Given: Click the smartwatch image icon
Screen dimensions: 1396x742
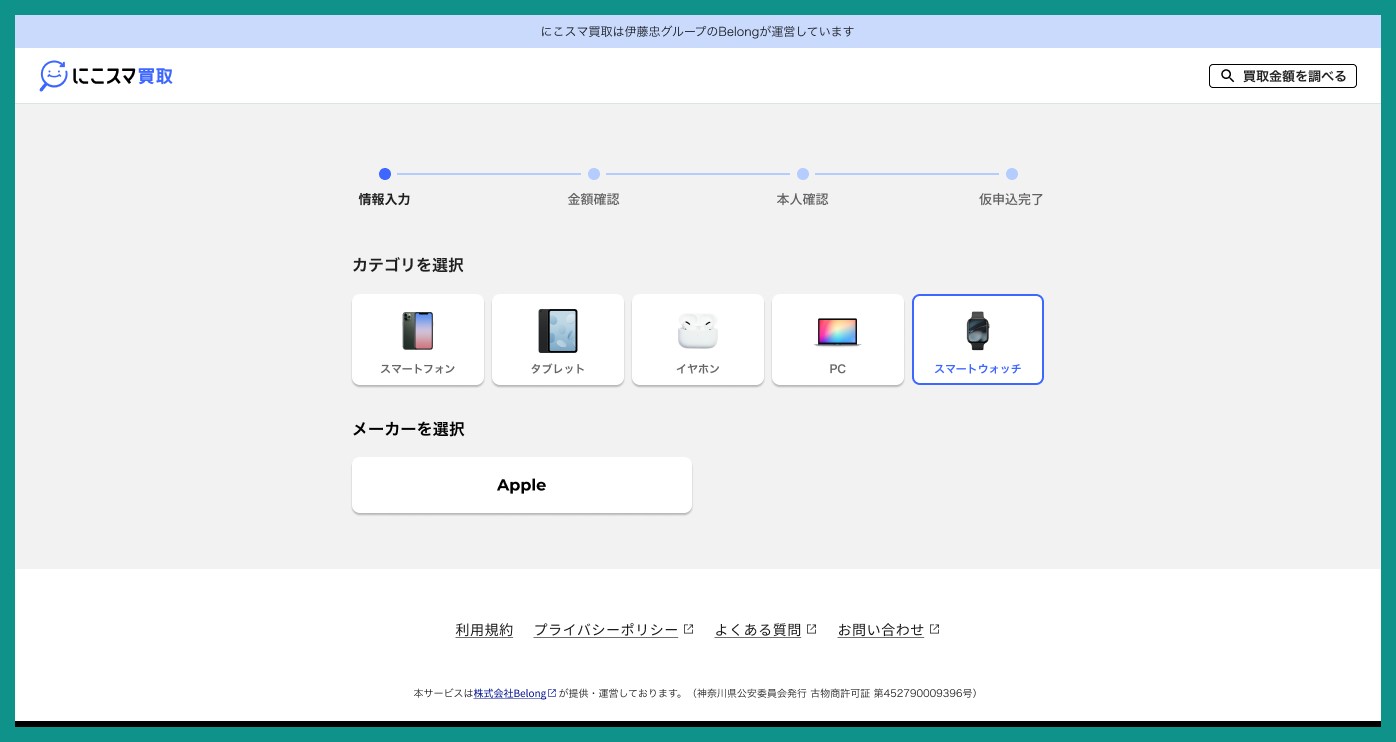Looking at the screenshot, I should click(x=978, y=331).
